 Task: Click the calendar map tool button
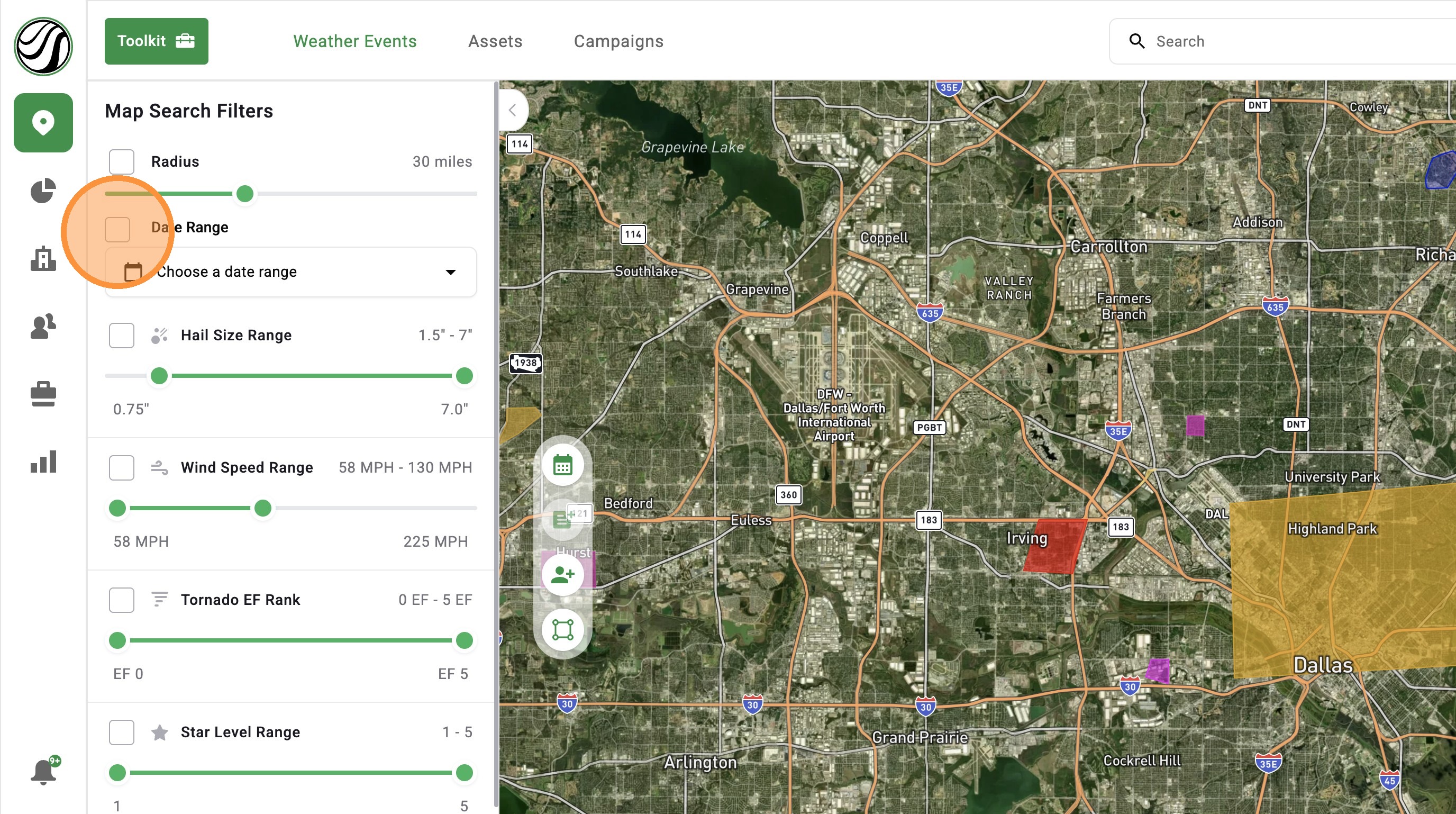point(562,465)
